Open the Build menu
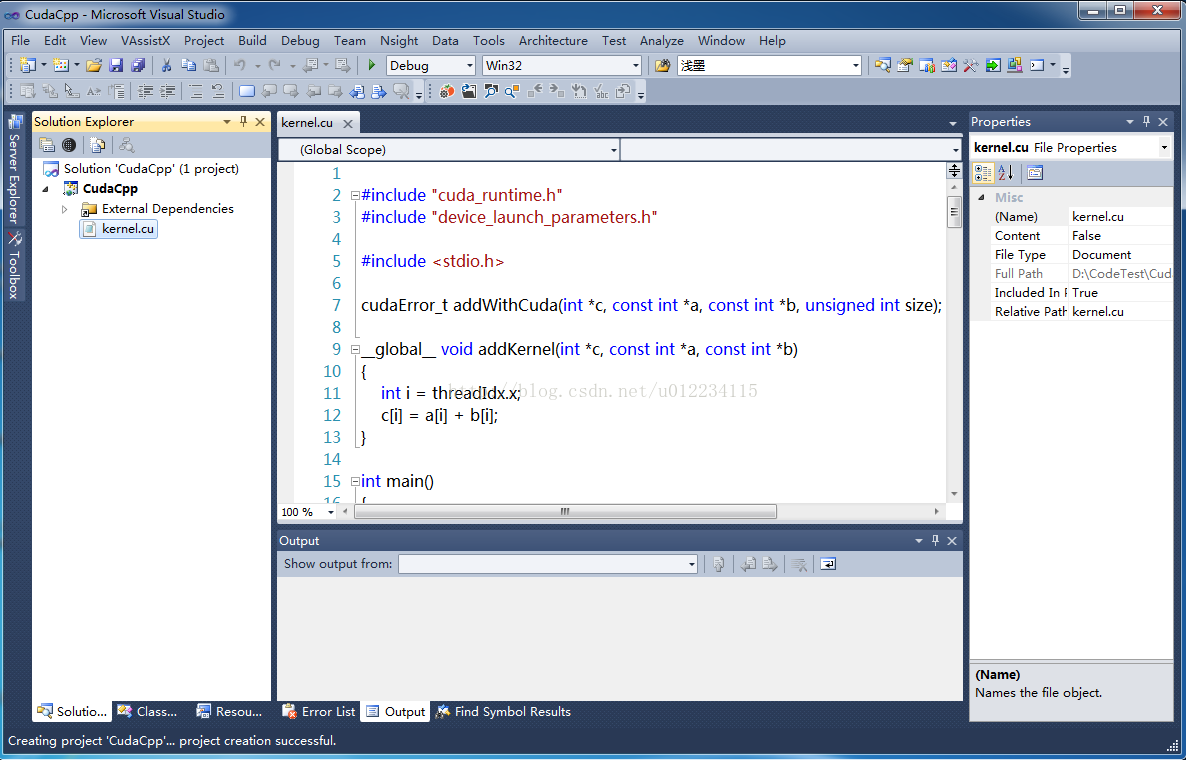The width and height of the screenshot is (1186, 760). [252, 41]
